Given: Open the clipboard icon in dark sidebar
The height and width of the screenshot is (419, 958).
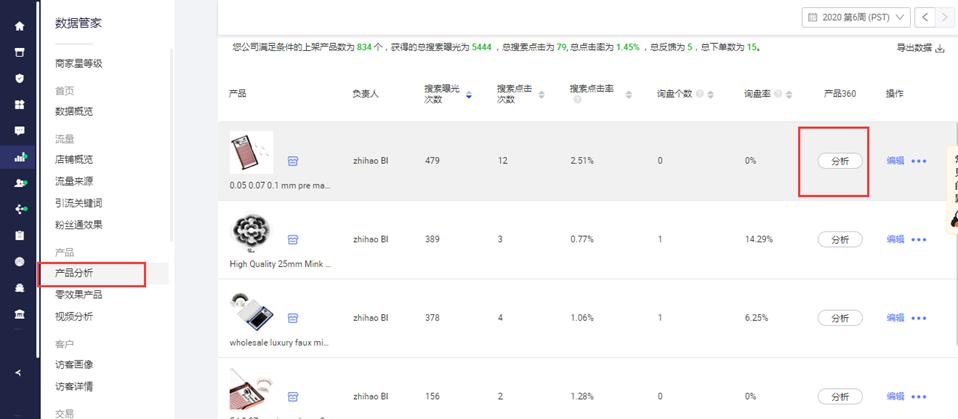Looking at the screenshot, I should (x=20, y=235).
